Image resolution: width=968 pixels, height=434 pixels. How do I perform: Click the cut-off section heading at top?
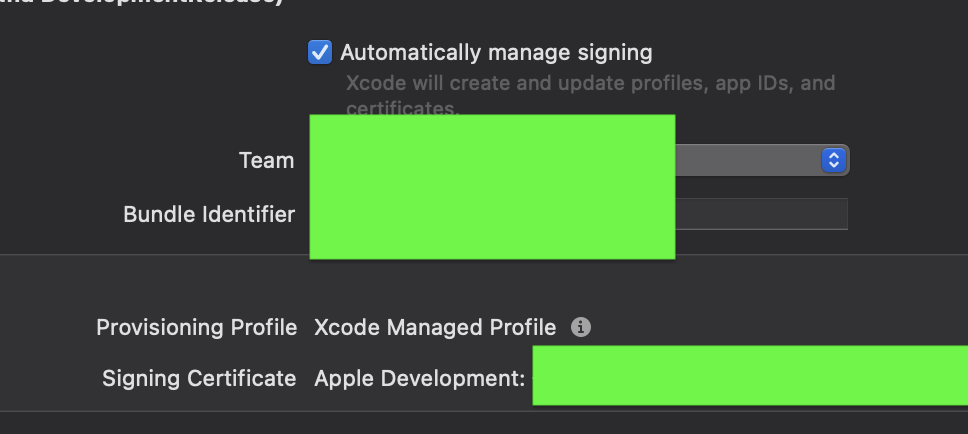coord(142,2)
